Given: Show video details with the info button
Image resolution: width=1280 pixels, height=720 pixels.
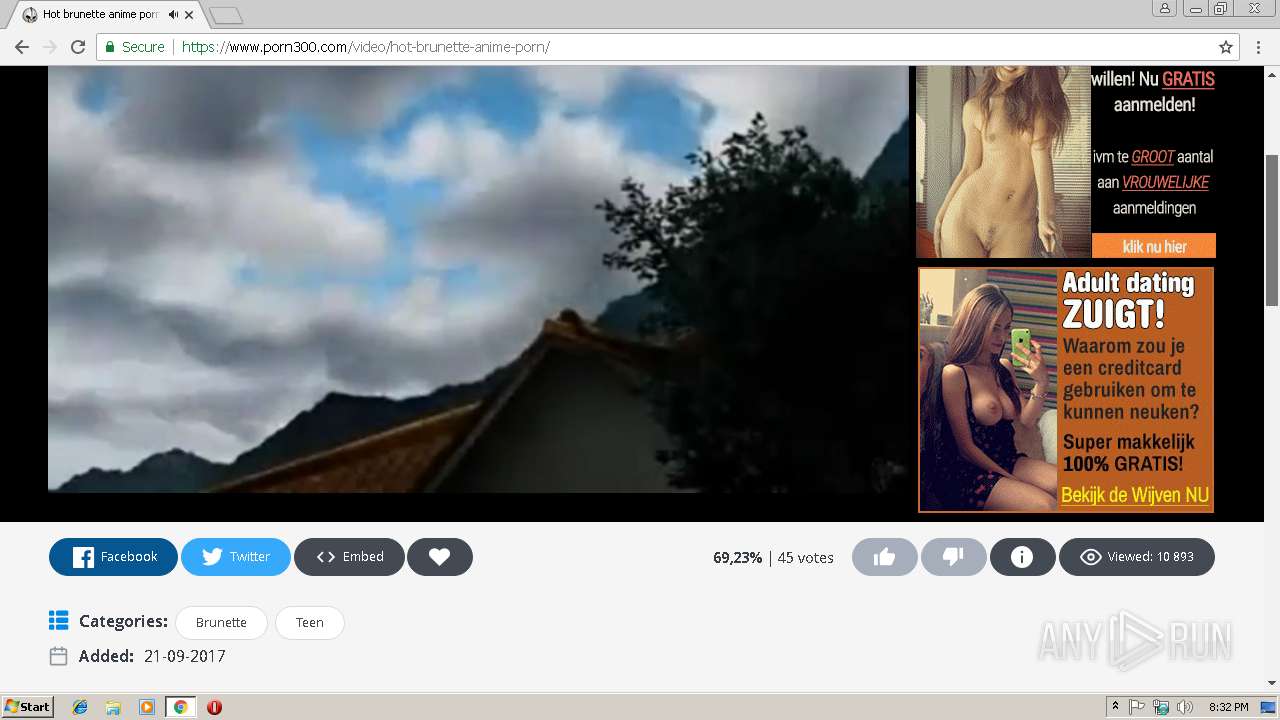Looking at the screenshot, I should (1022, 557).
